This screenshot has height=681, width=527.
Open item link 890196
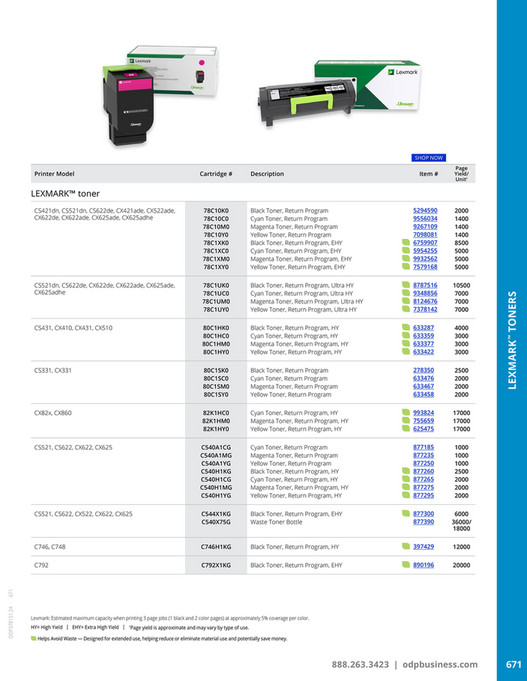(423, 565)
